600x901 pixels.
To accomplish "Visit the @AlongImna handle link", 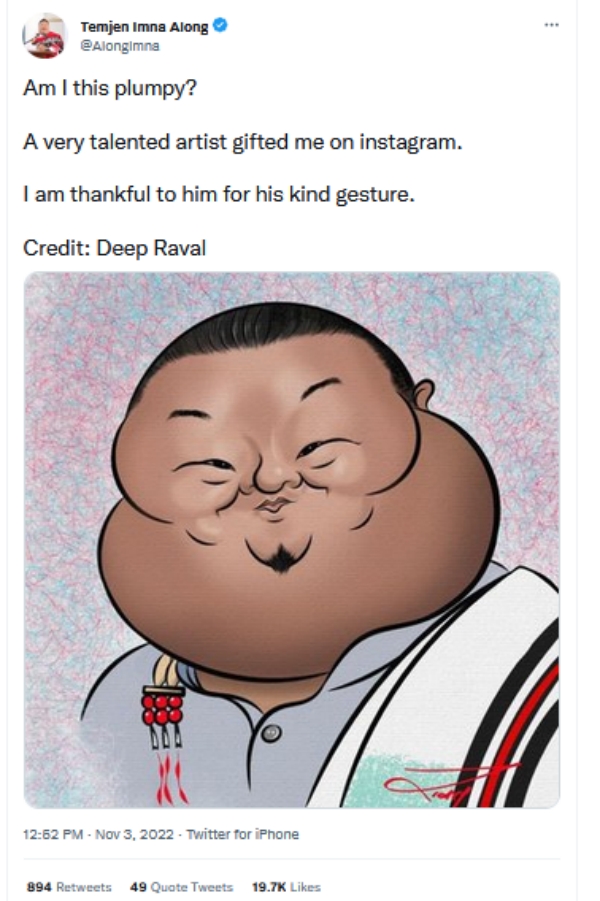I will click(120, 47).
